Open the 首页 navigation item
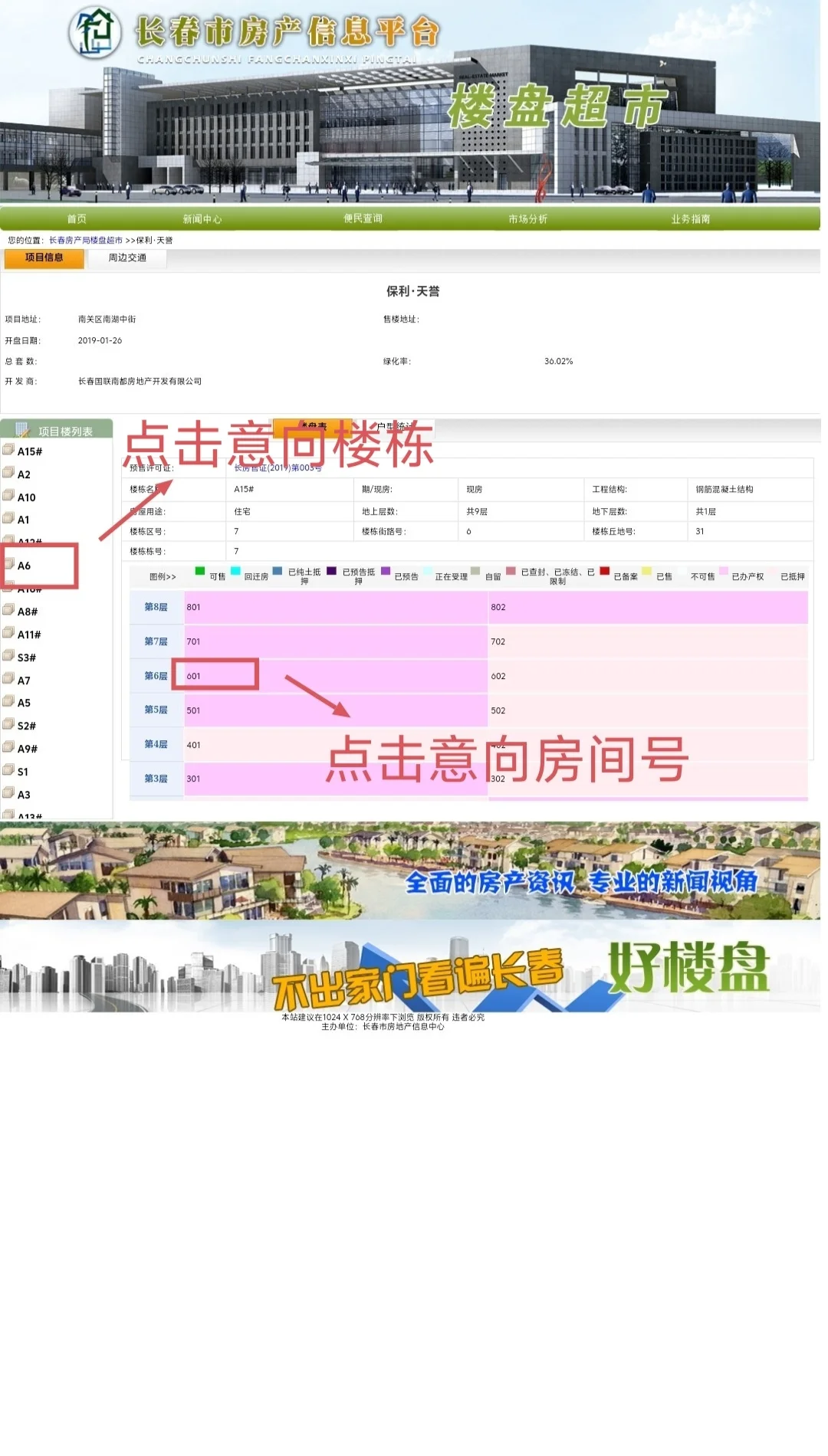 pyautogui.click(x=77, y=219)
